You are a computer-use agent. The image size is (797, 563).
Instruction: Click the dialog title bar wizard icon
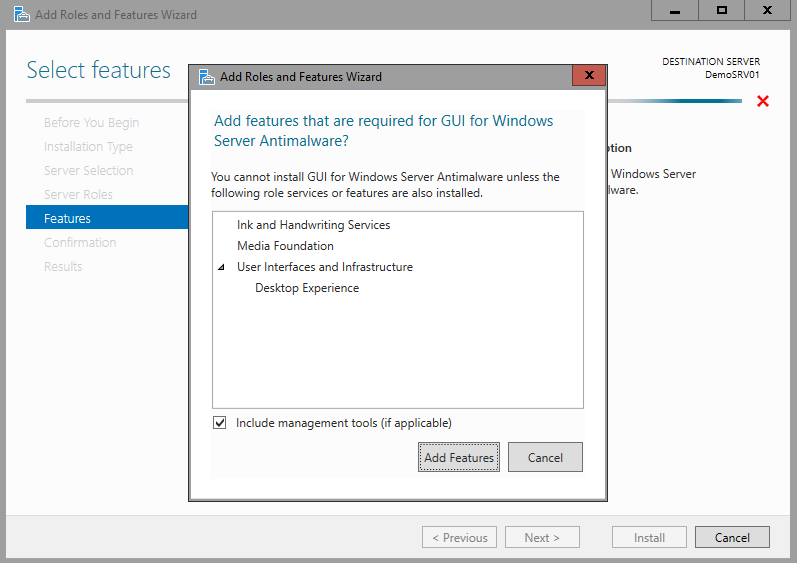click(x=206, y=77)
